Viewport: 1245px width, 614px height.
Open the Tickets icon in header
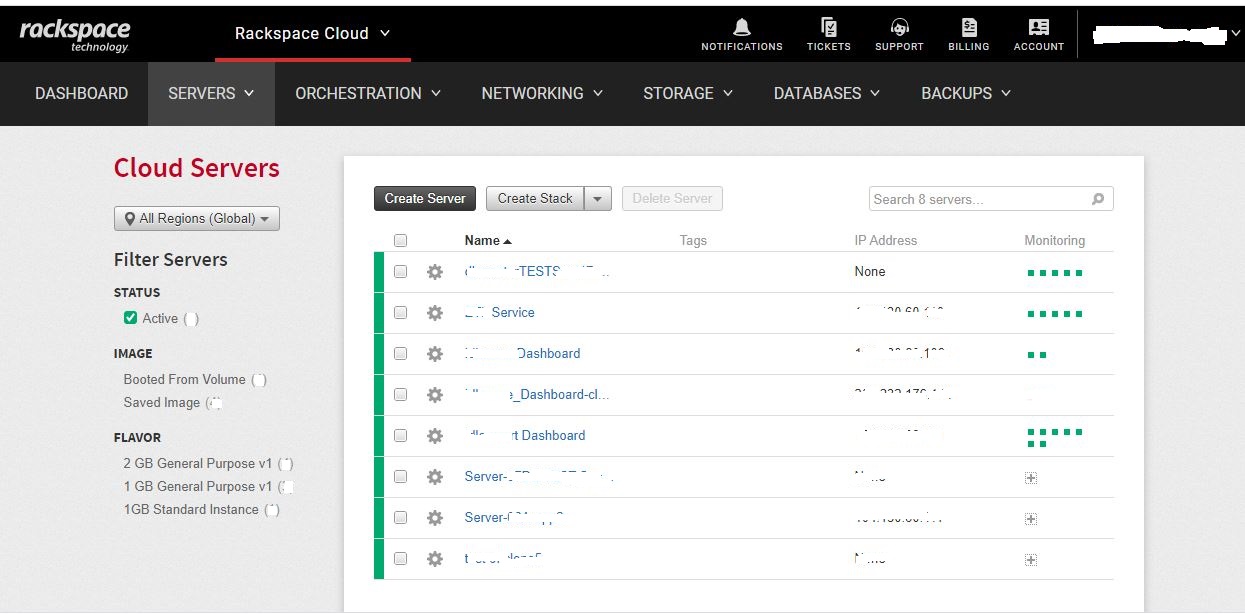coord(828,28)
